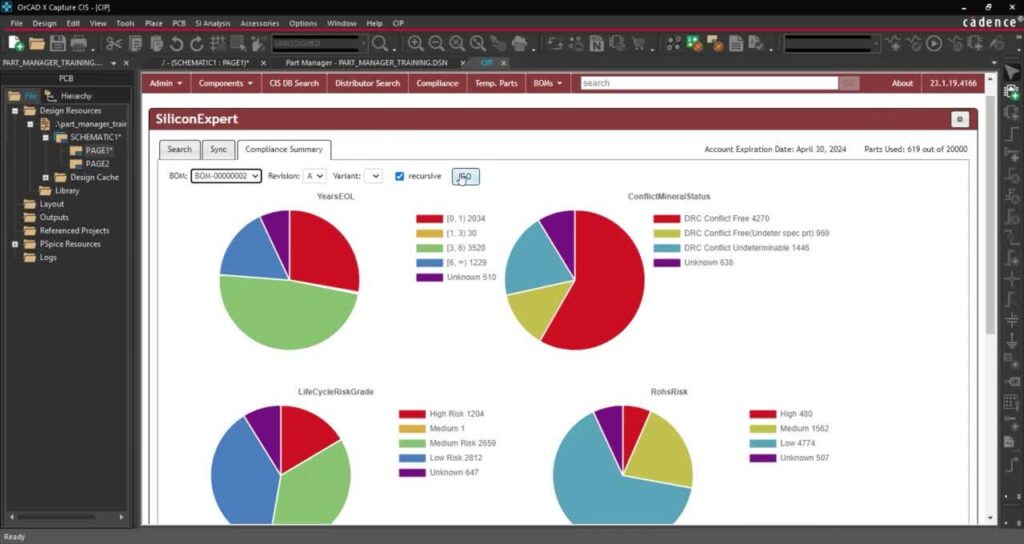
Task: Click the paste toolbar icon
Action: click(x=156, y=44)
